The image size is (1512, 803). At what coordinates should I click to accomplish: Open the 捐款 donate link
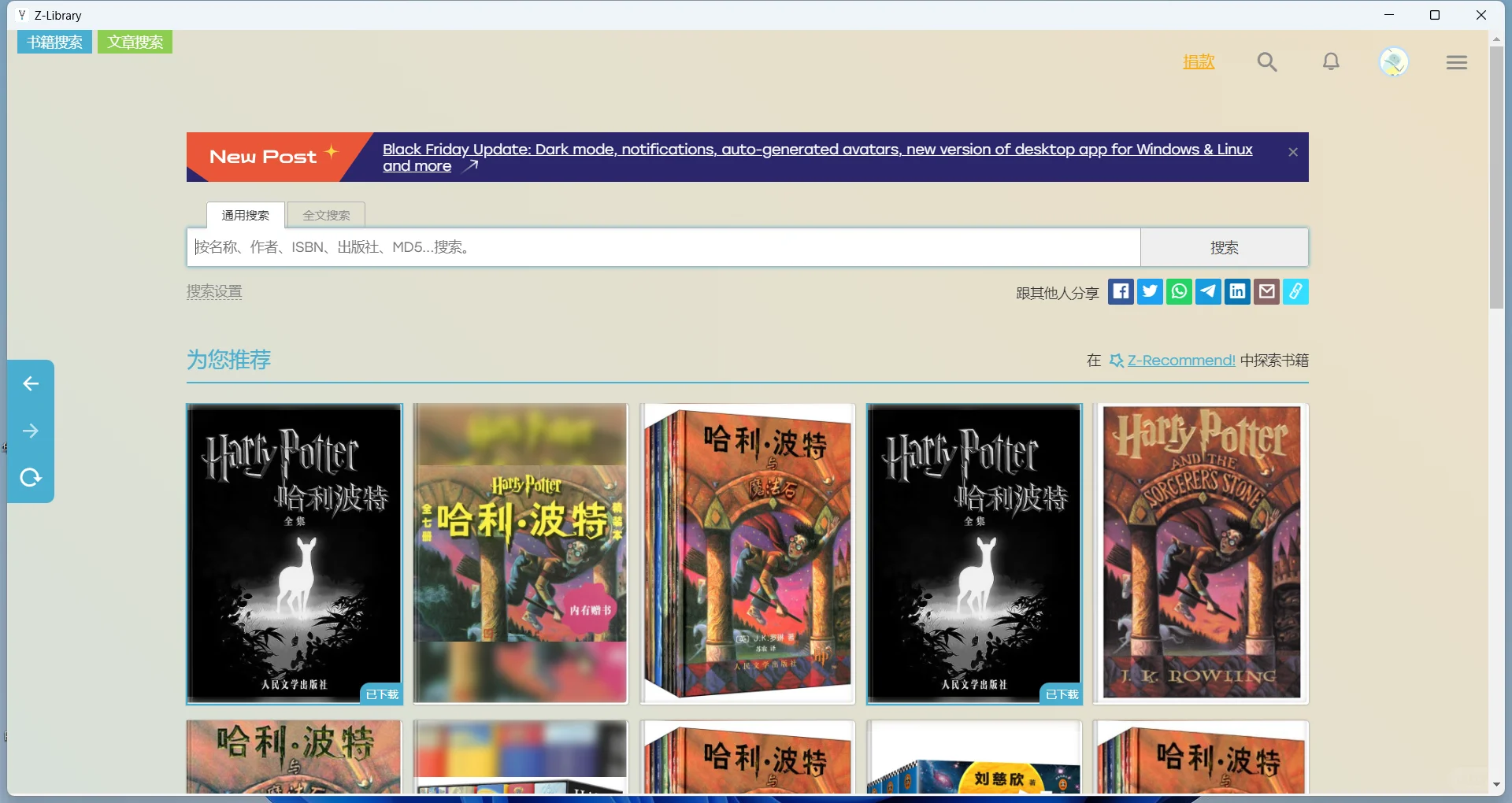point(1199,61)
